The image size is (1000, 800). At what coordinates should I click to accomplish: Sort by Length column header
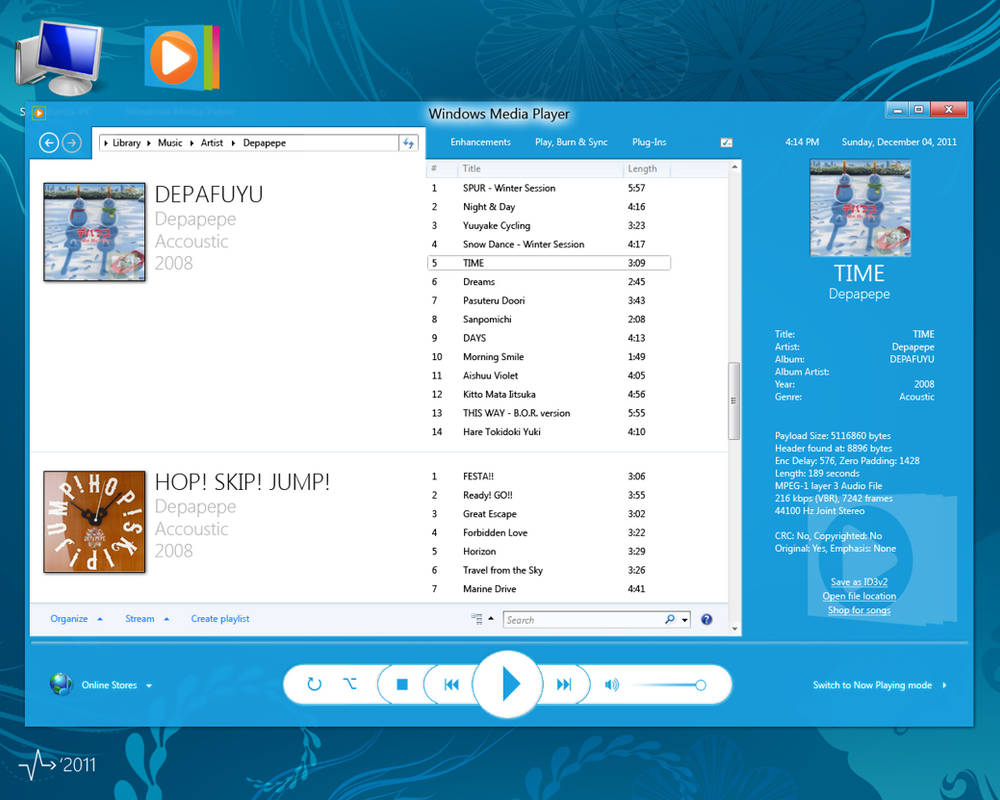pyautogui.click(x=647, y=168)
